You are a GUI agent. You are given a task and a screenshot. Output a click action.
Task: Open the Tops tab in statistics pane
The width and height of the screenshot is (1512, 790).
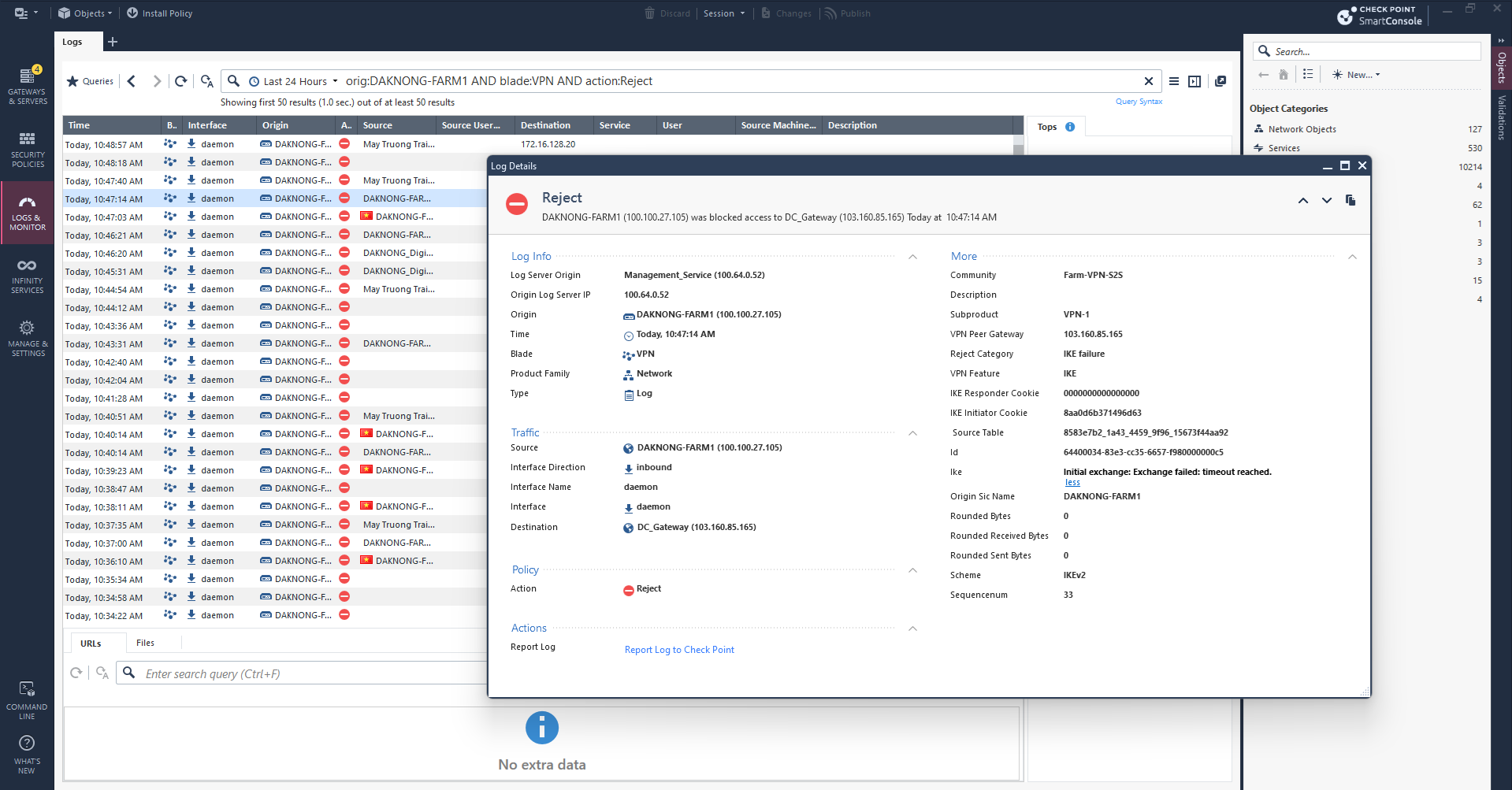click(1046, 126)
